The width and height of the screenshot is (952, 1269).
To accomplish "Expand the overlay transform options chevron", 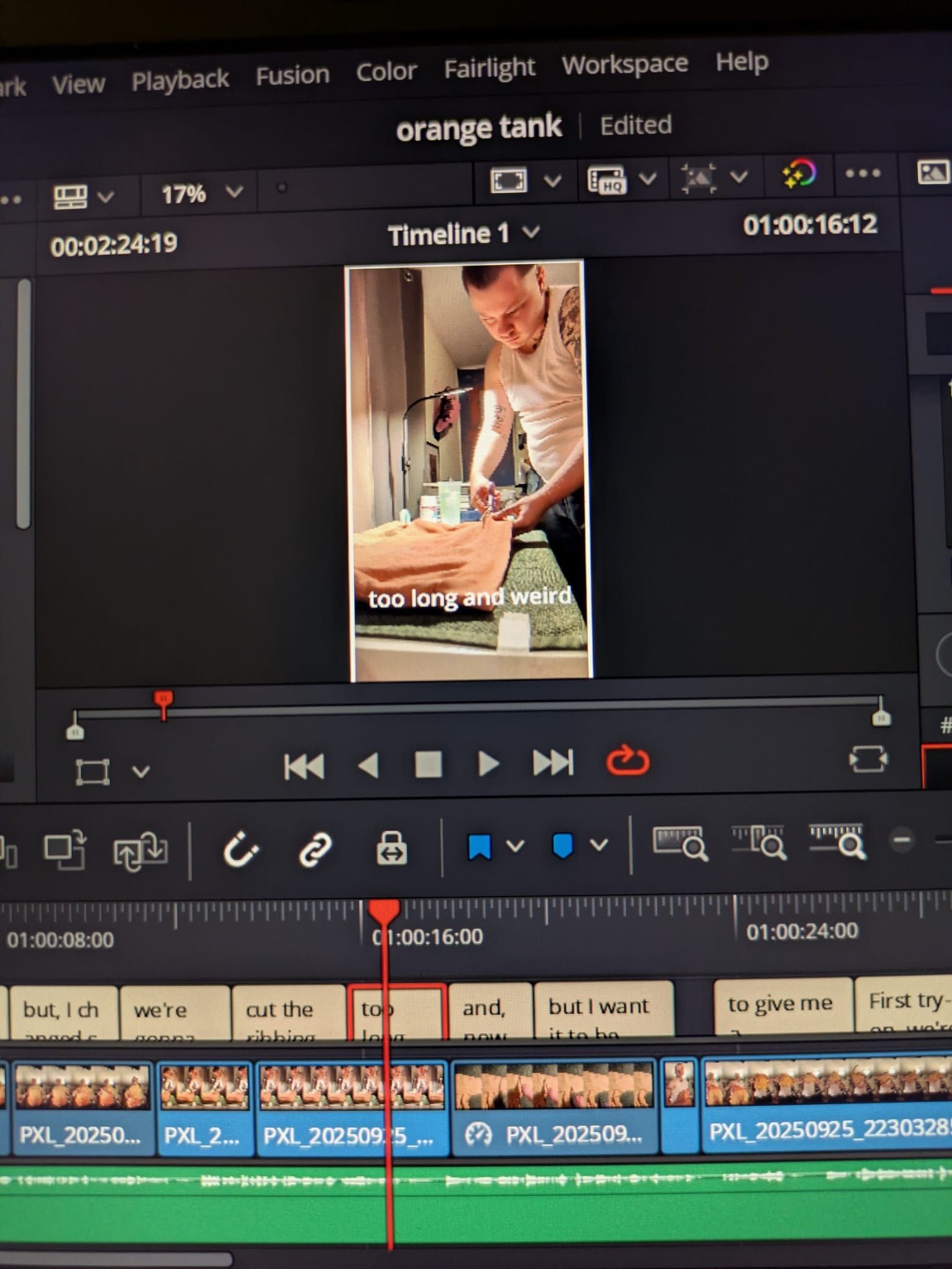I will point(738,177).
